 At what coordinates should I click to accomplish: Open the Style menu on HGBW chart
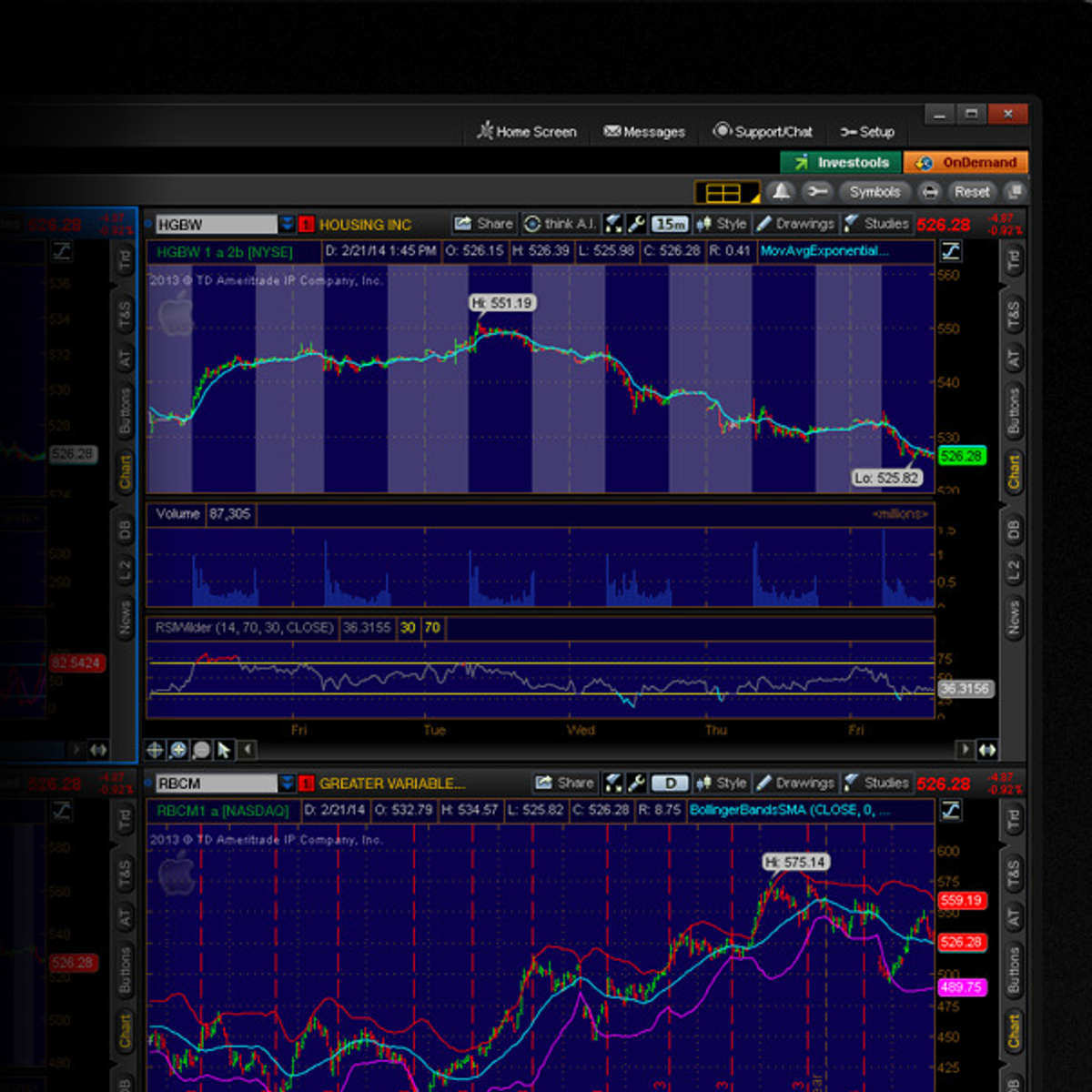pyautogui.click(x=721, y=224)
